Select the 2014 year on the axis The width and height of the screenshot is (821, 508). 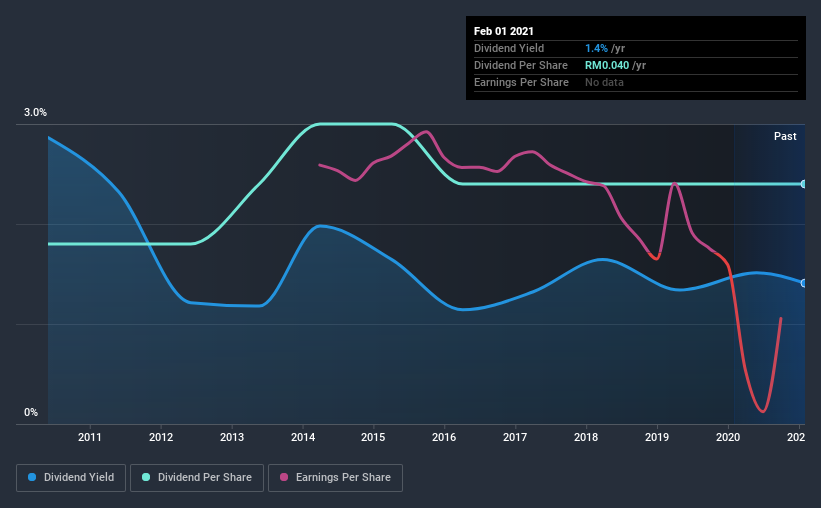303,437
